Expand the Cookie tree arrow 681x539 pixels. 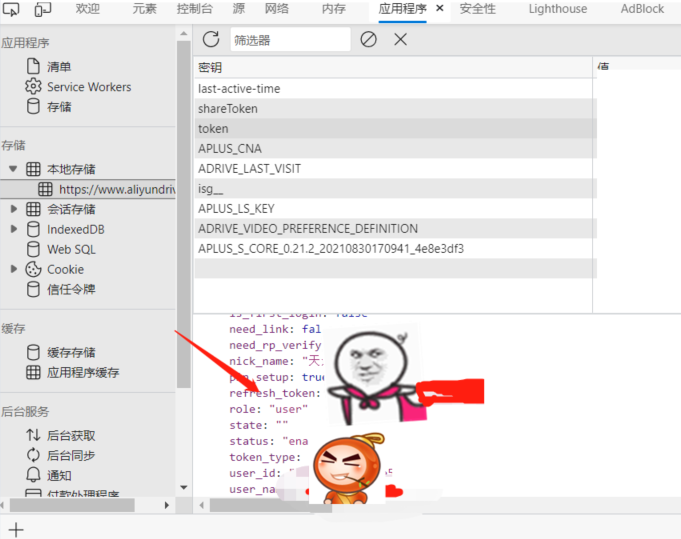[13, 269]
